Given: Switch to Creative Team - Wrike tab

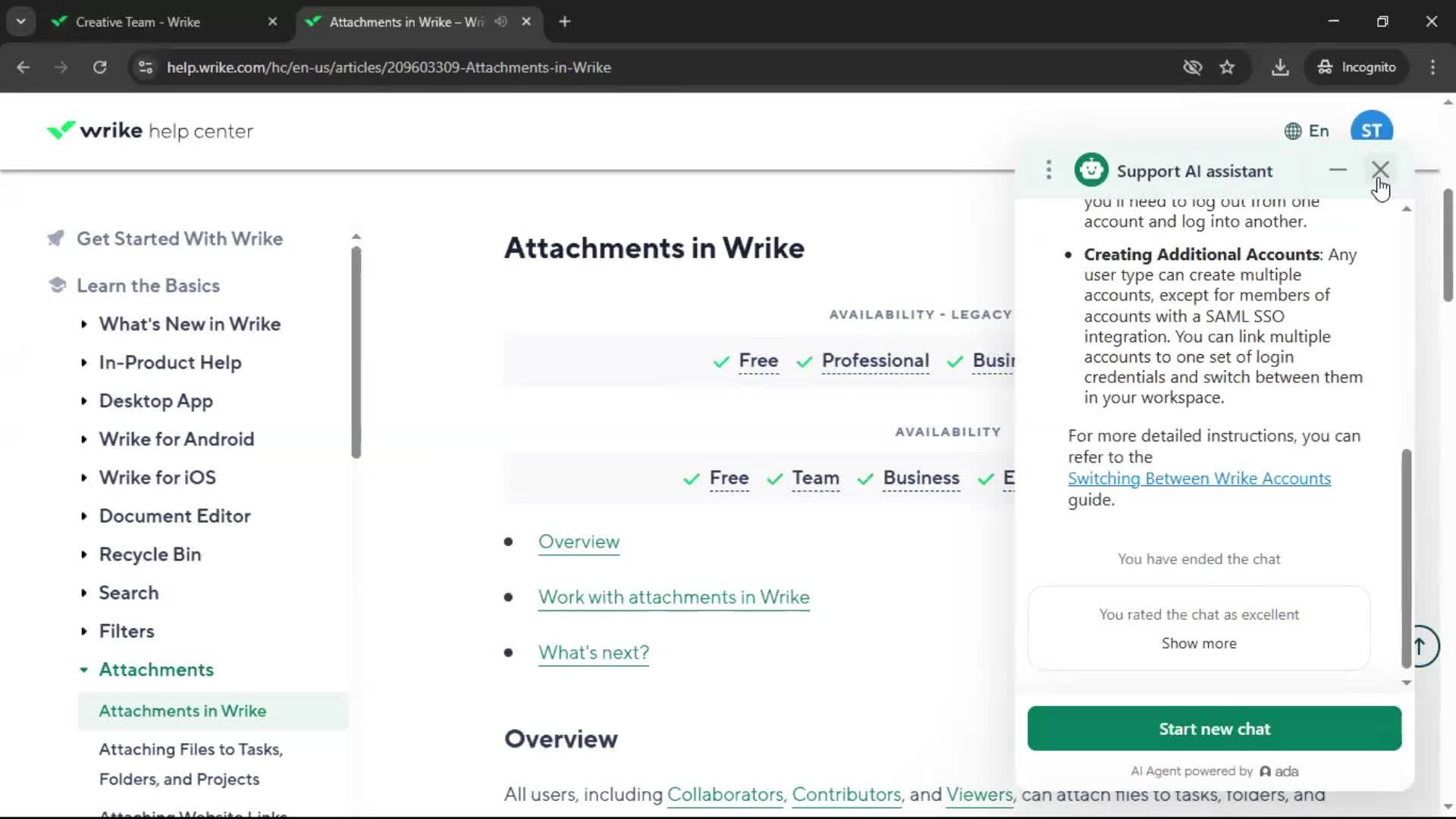Looking at the screenshot, I should [x=138, y=22].
